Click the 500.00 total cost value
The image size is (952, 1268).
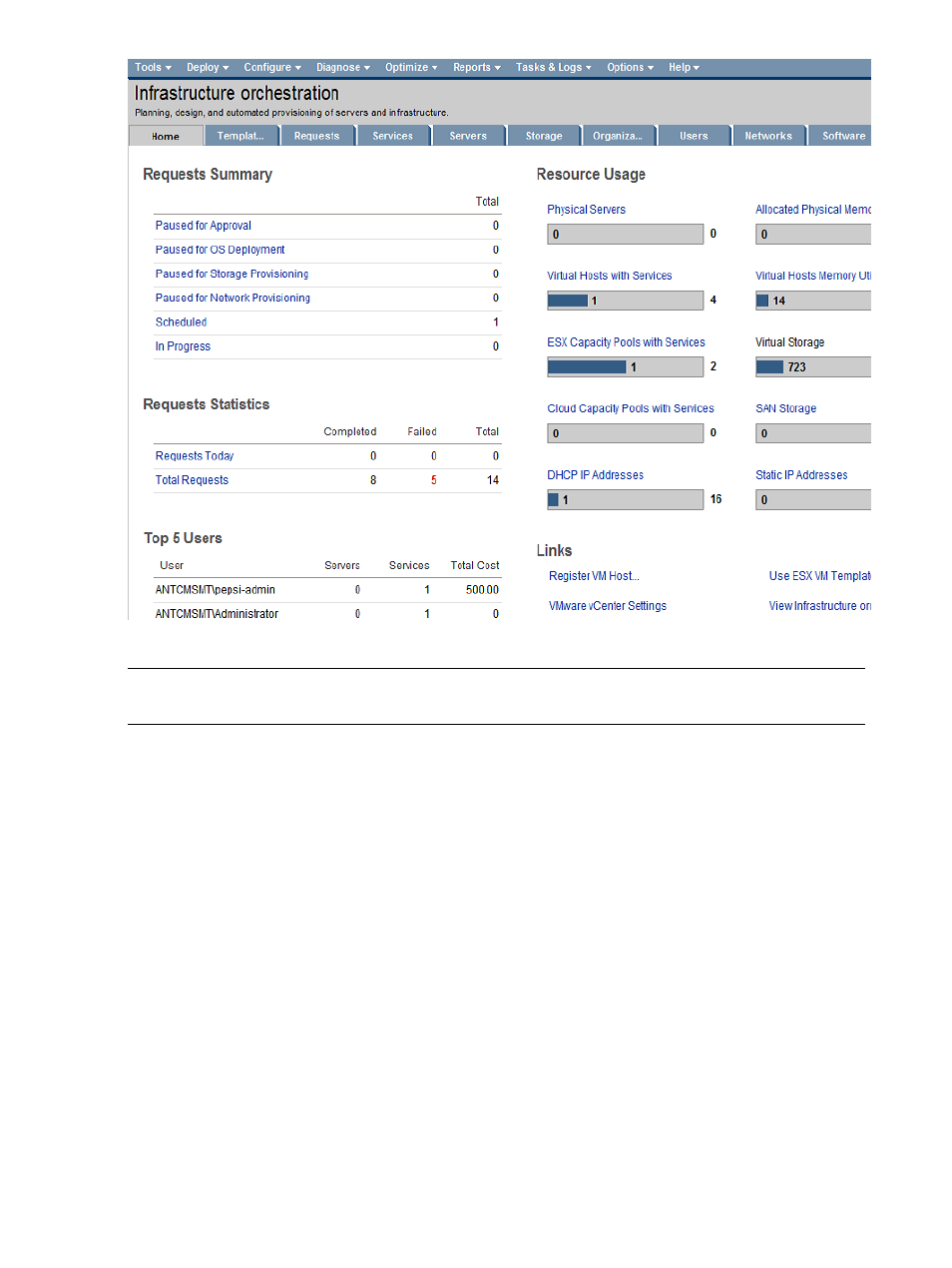[482, 590]
